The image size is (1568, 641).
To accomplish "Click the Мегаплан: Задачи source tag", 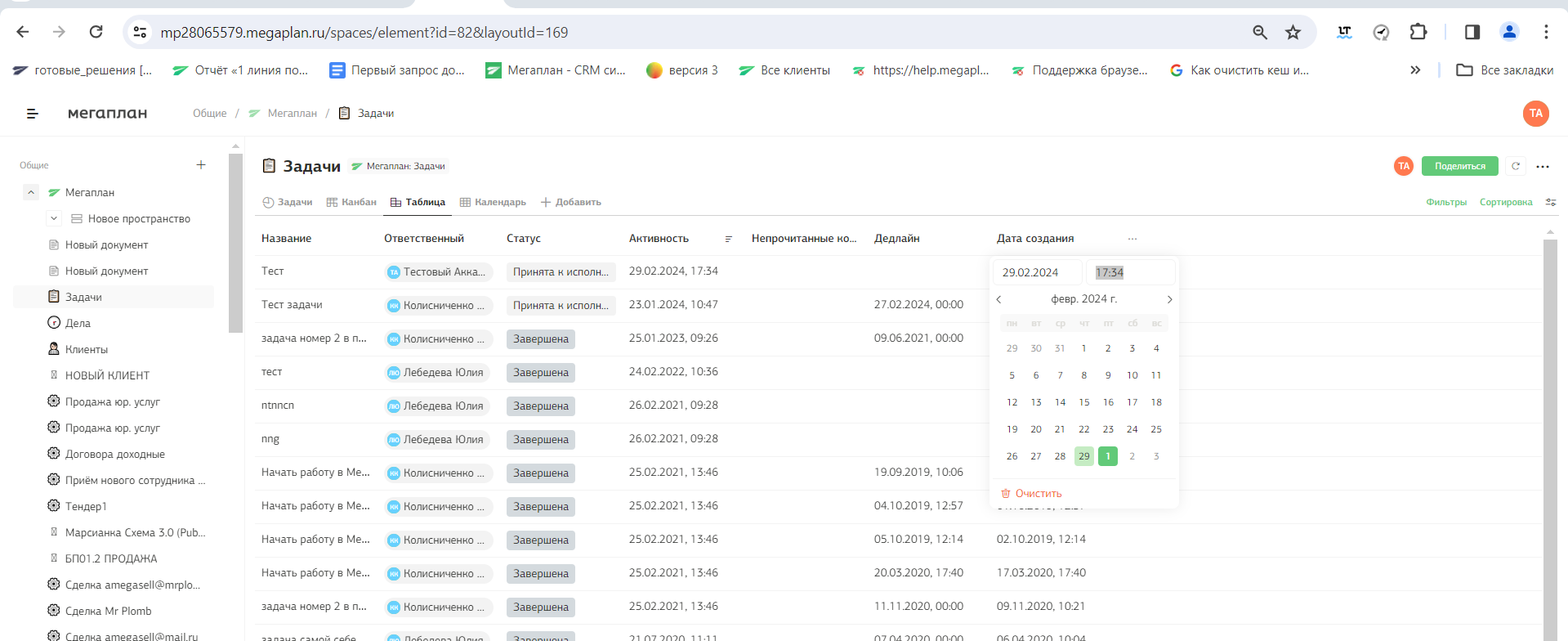I will (x=399, y=166).
